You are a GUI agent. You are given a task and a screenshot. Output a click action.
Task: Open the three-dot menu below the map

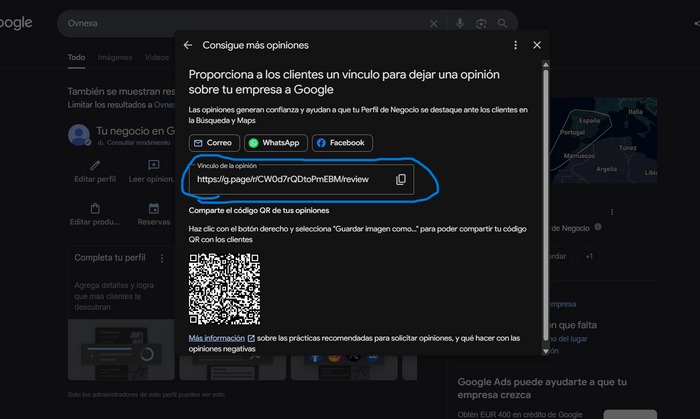click(612, 212)
